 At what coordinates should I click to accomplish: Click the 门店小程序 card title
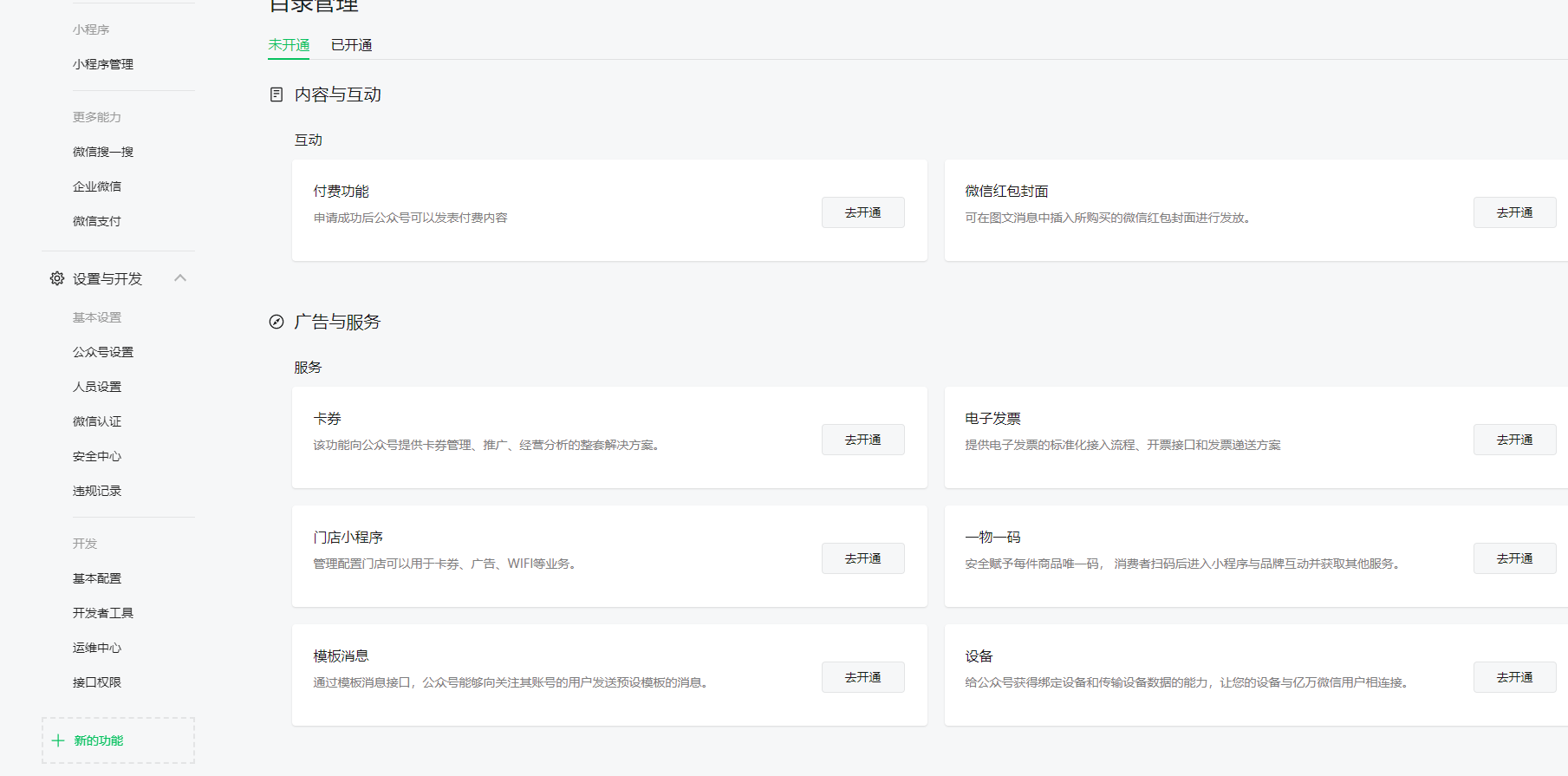tap(348, 537)
